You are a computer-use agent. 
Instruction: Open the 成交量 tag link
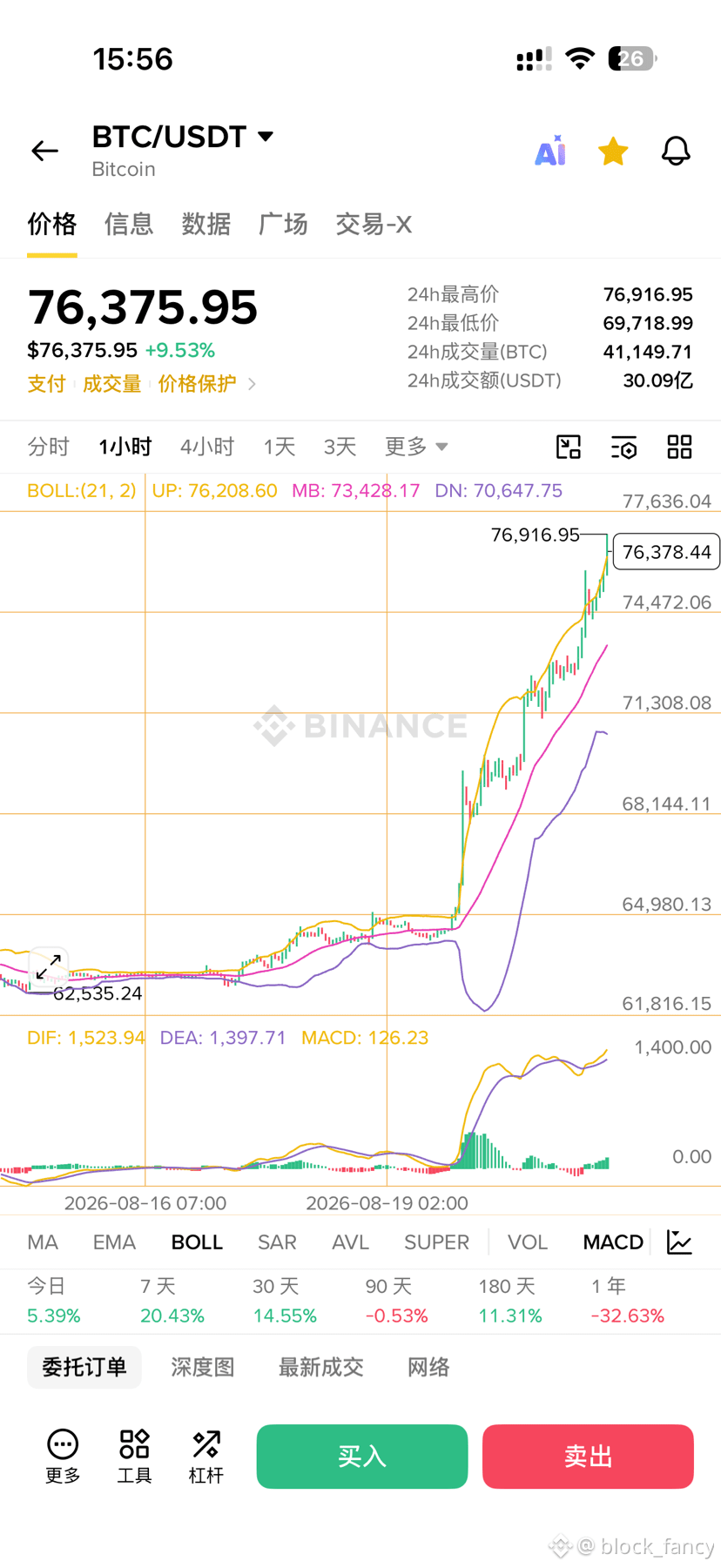pyautogui.click(x=111, y=384)
